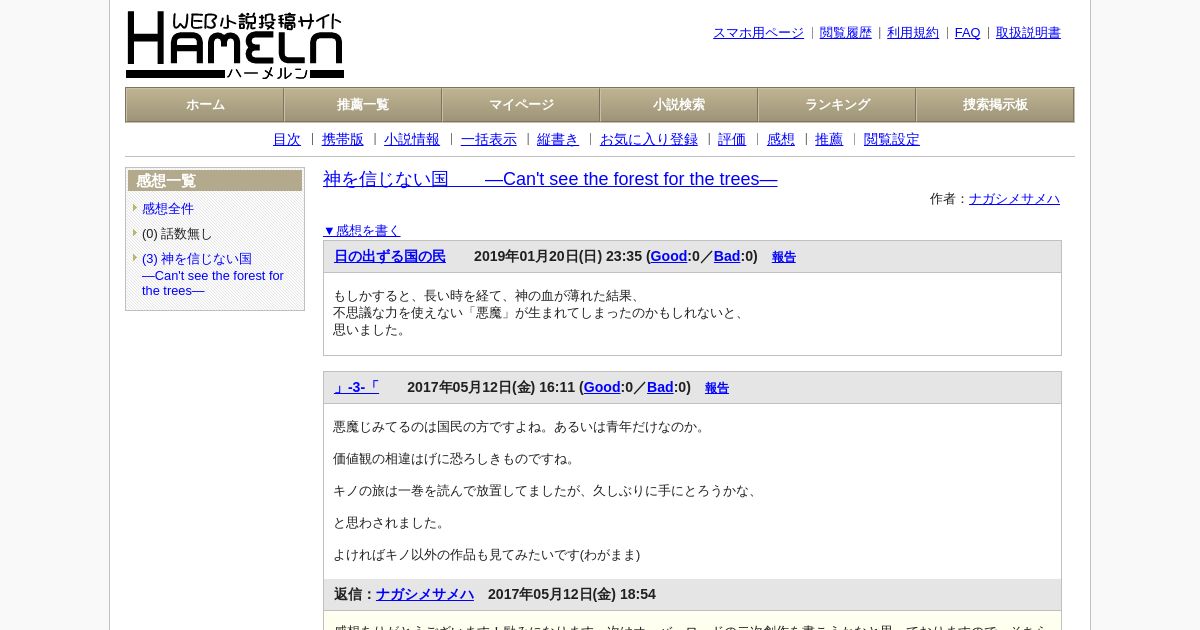Image resolution: width=1200 pixels, height=630 pixels.
Task: Click the line 価値観の相違はげに恐ろしきものですね。
Action: [456, 459]
